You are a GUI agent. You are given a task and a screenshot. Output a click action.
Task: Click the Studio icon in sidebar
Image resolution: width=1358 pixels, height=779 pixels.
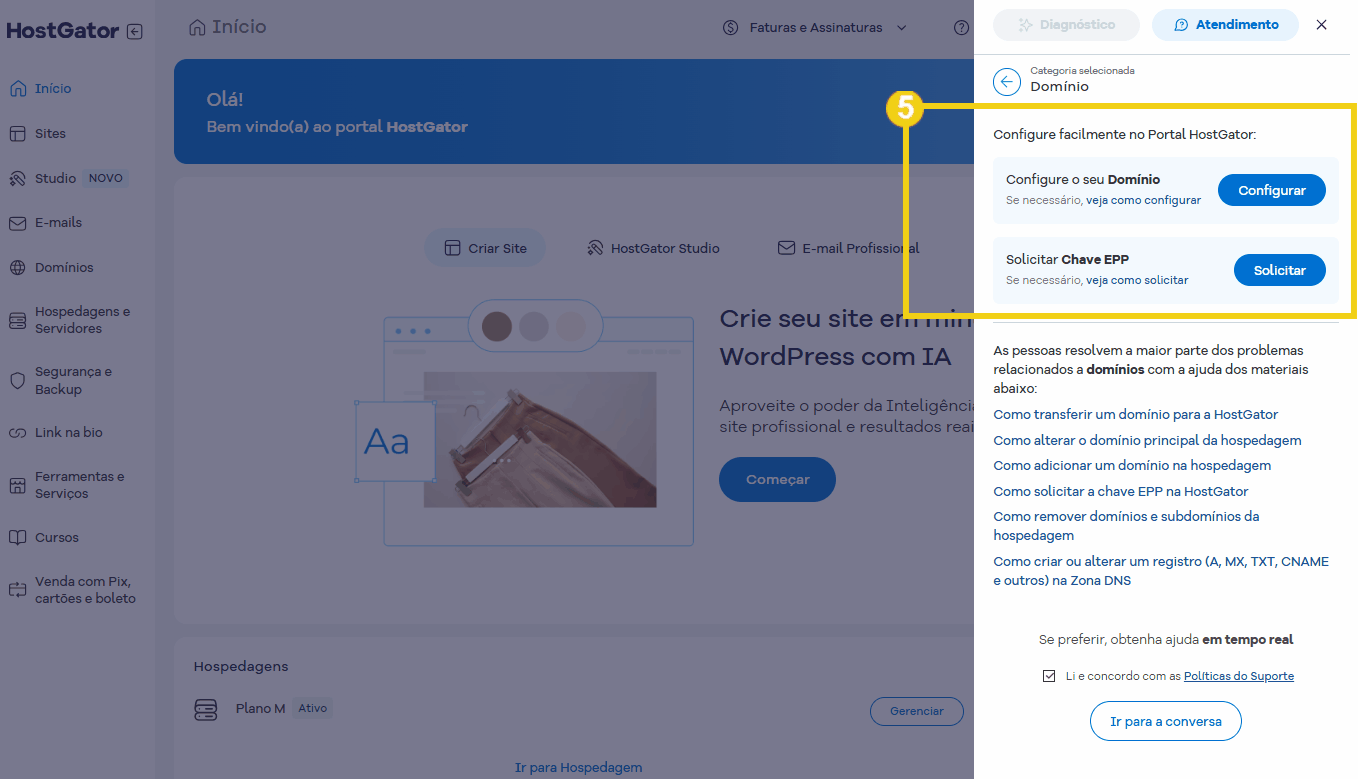click(x=17, y=178)
